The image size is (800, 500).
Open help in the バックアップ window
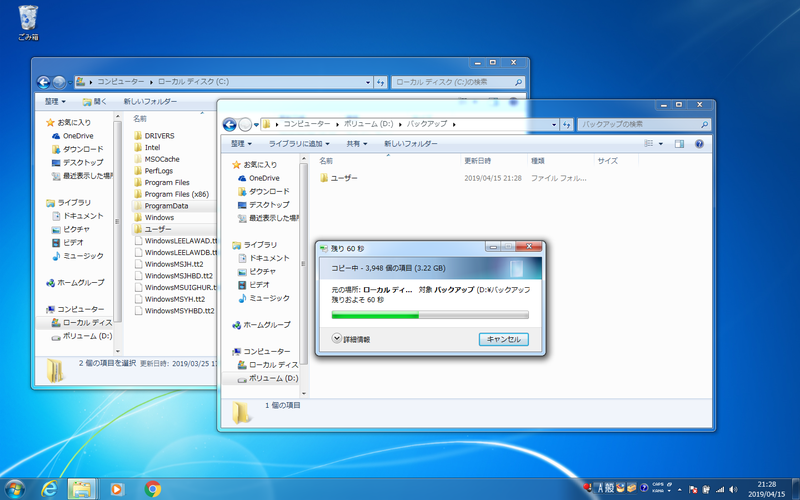click(699, 144)
